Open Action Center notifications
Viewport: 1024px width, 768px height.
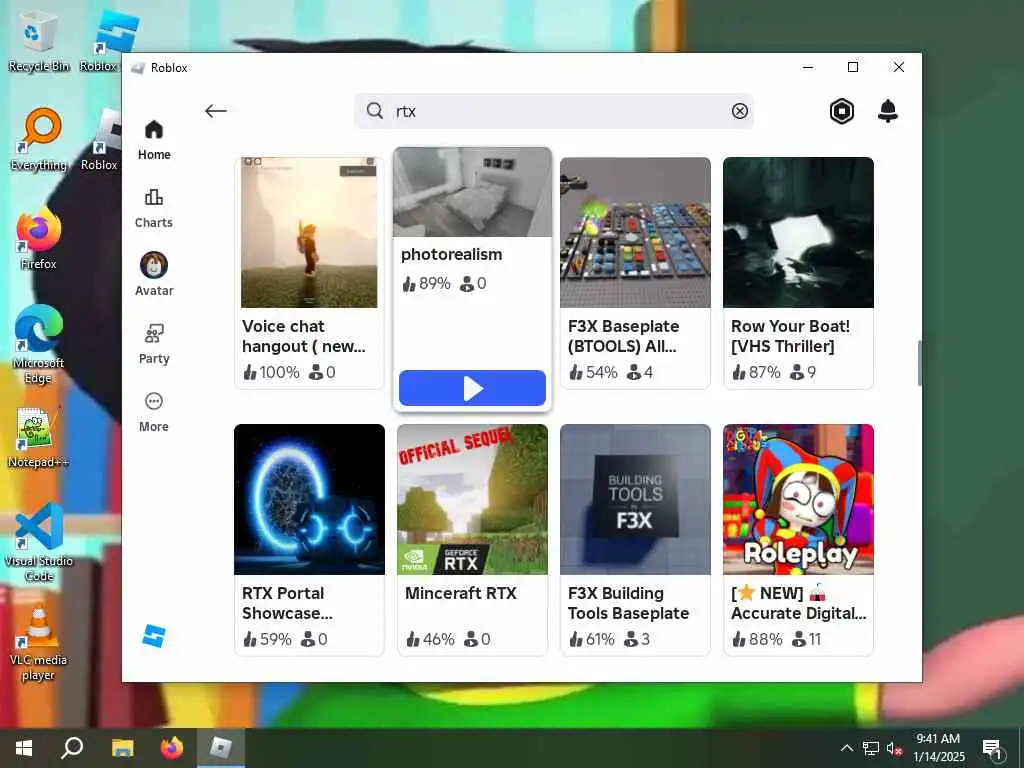point(992,748)
